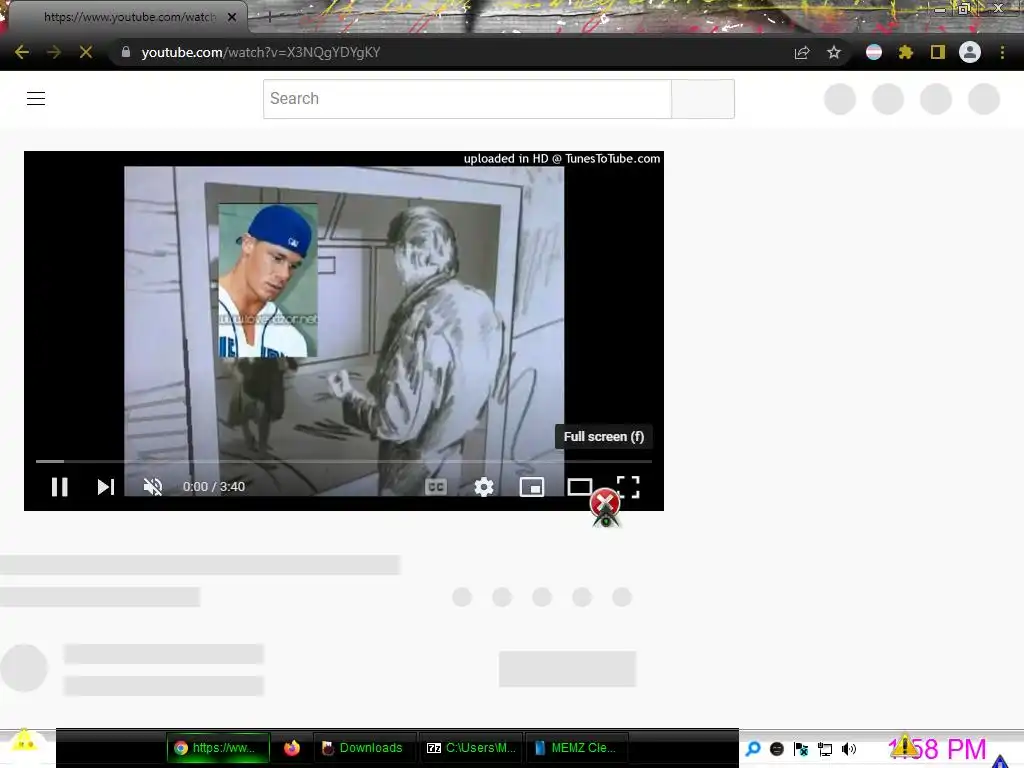Open the video player settings gear
The height and width of the screenshot is (768, 1024).
[x=484, y=487]
